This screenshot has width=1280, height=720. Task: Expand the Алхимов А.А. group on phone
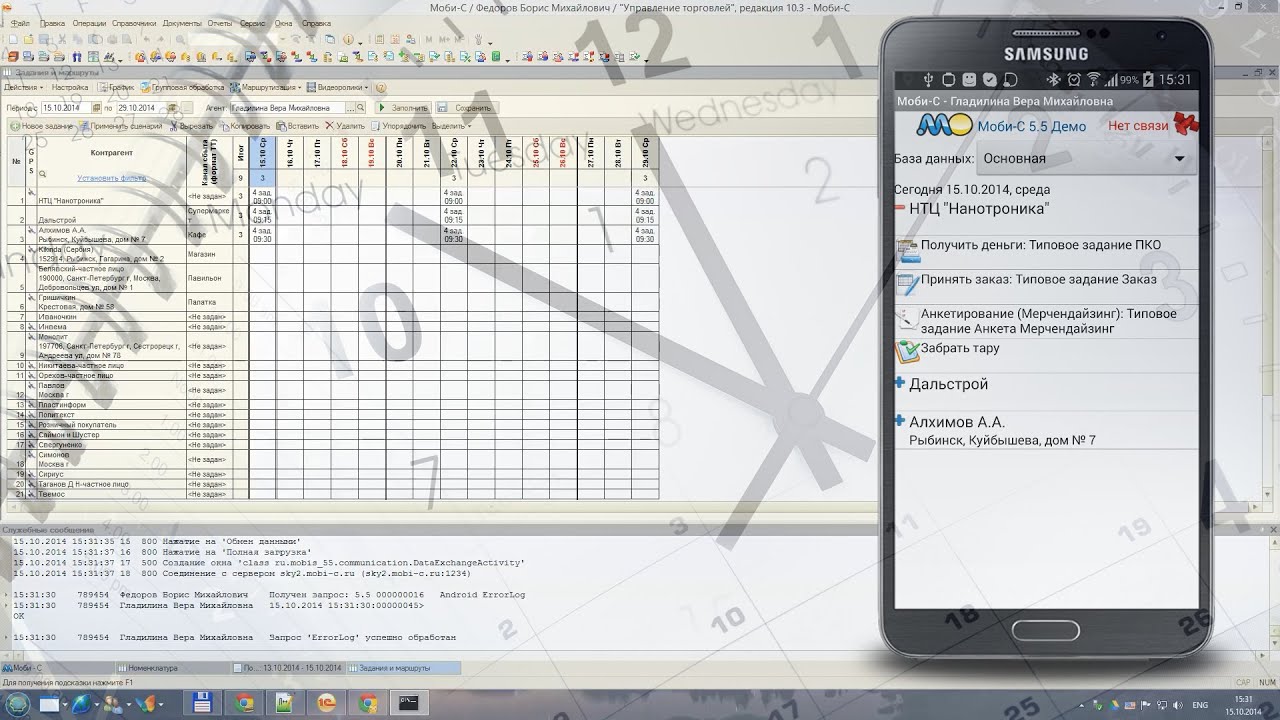[900, 421]
